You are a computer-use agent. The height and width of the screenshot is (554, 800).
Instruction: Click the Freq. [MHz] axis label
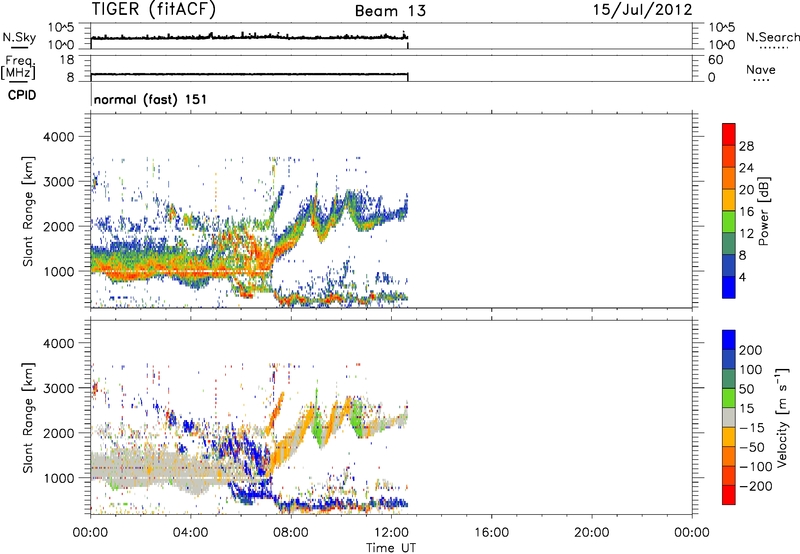point(18,68)
